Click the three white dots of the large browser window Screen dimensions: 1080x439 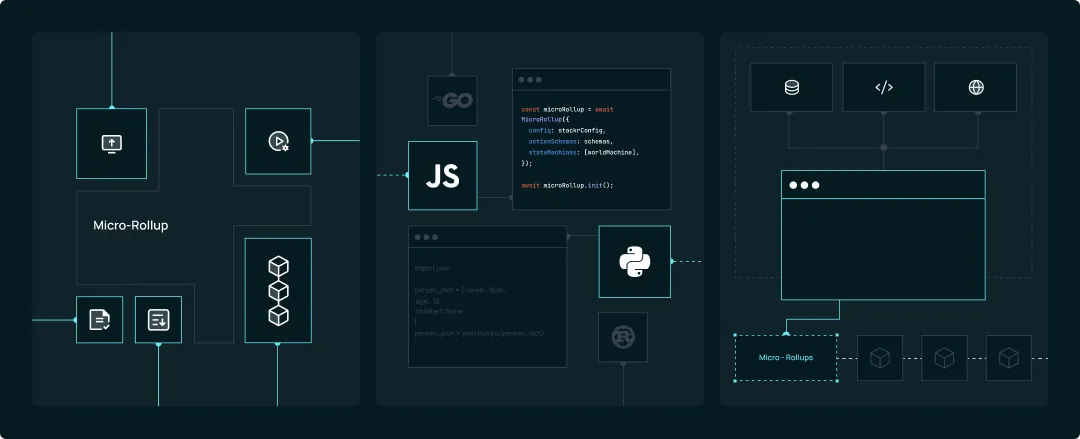[x=804, y=185]
